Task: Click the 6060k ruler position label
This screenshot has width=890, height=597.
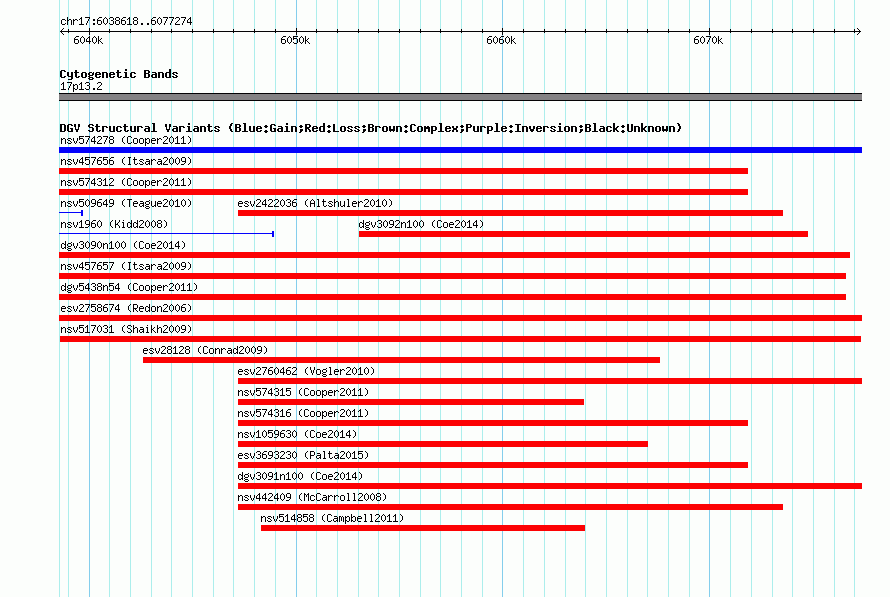Action: (501, 40)
